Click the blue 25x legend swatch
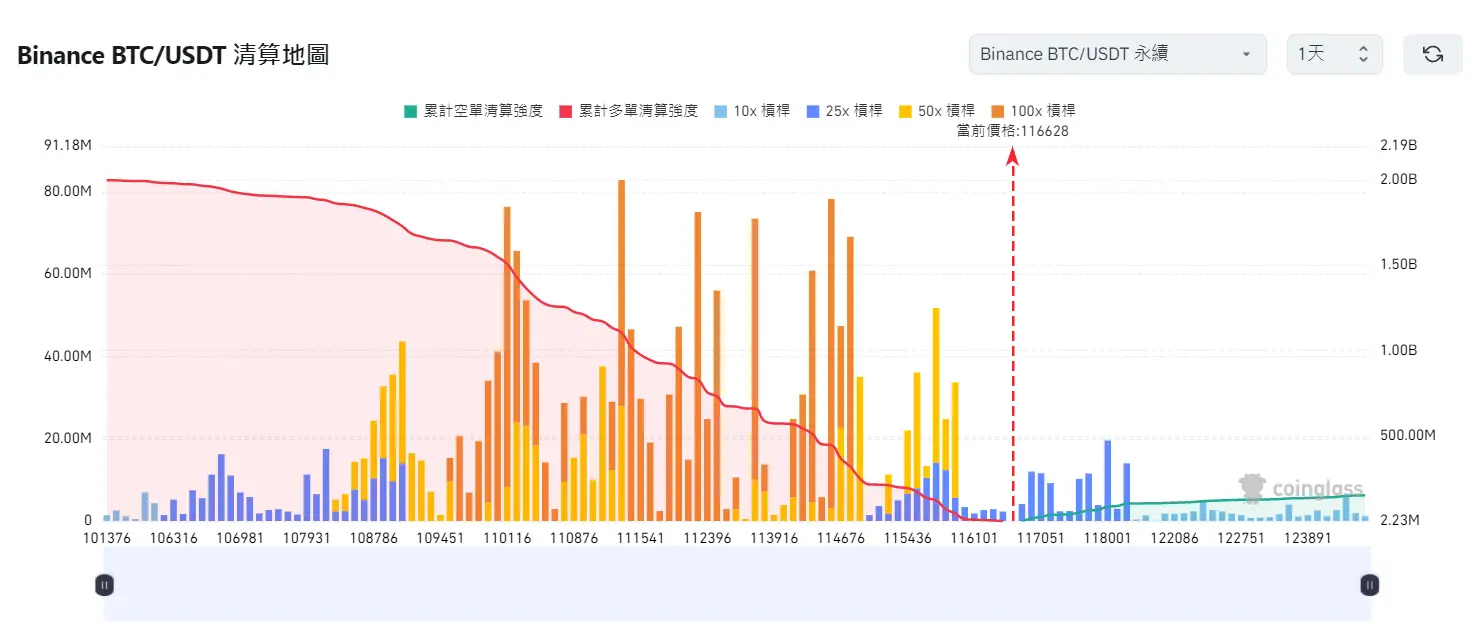 pyautogui.click(x=813, y=111)
